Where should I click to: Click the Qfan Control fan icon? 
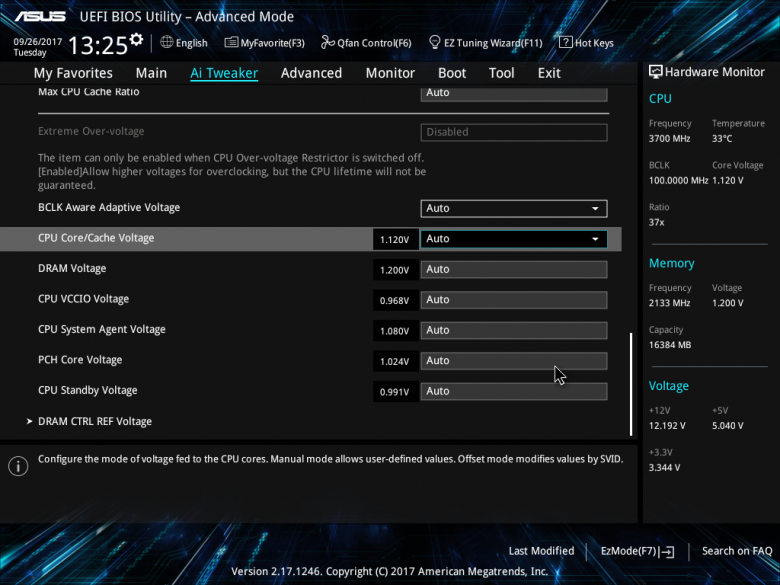tap(327, 42)
